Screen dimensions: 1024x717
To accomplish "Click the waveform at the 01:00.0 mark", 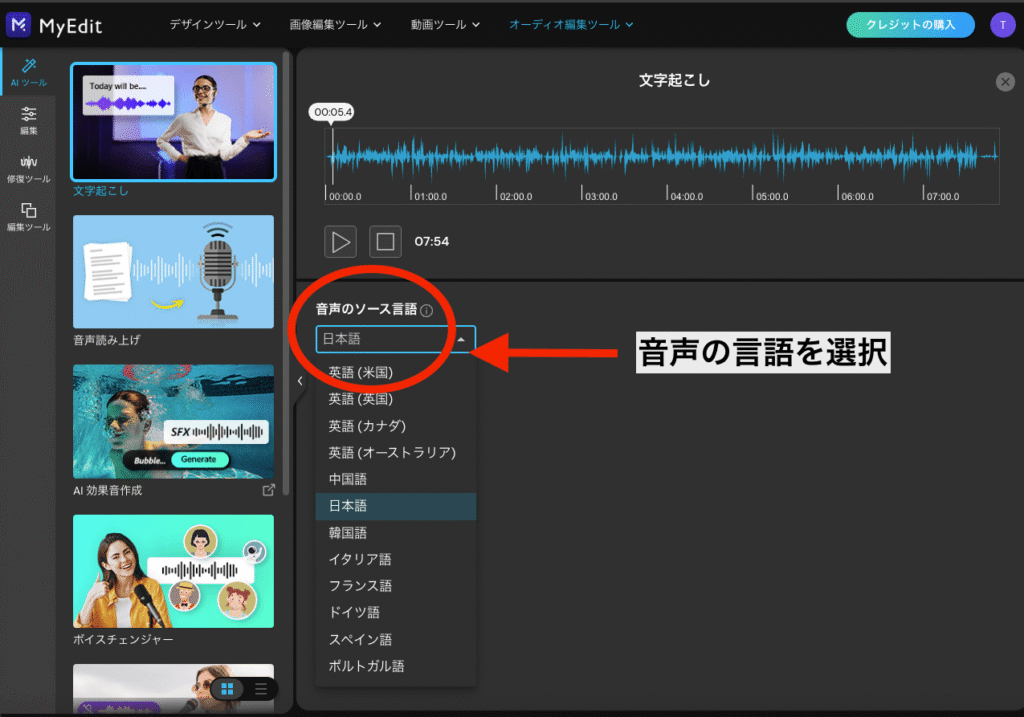I will [x=411, y=157].
